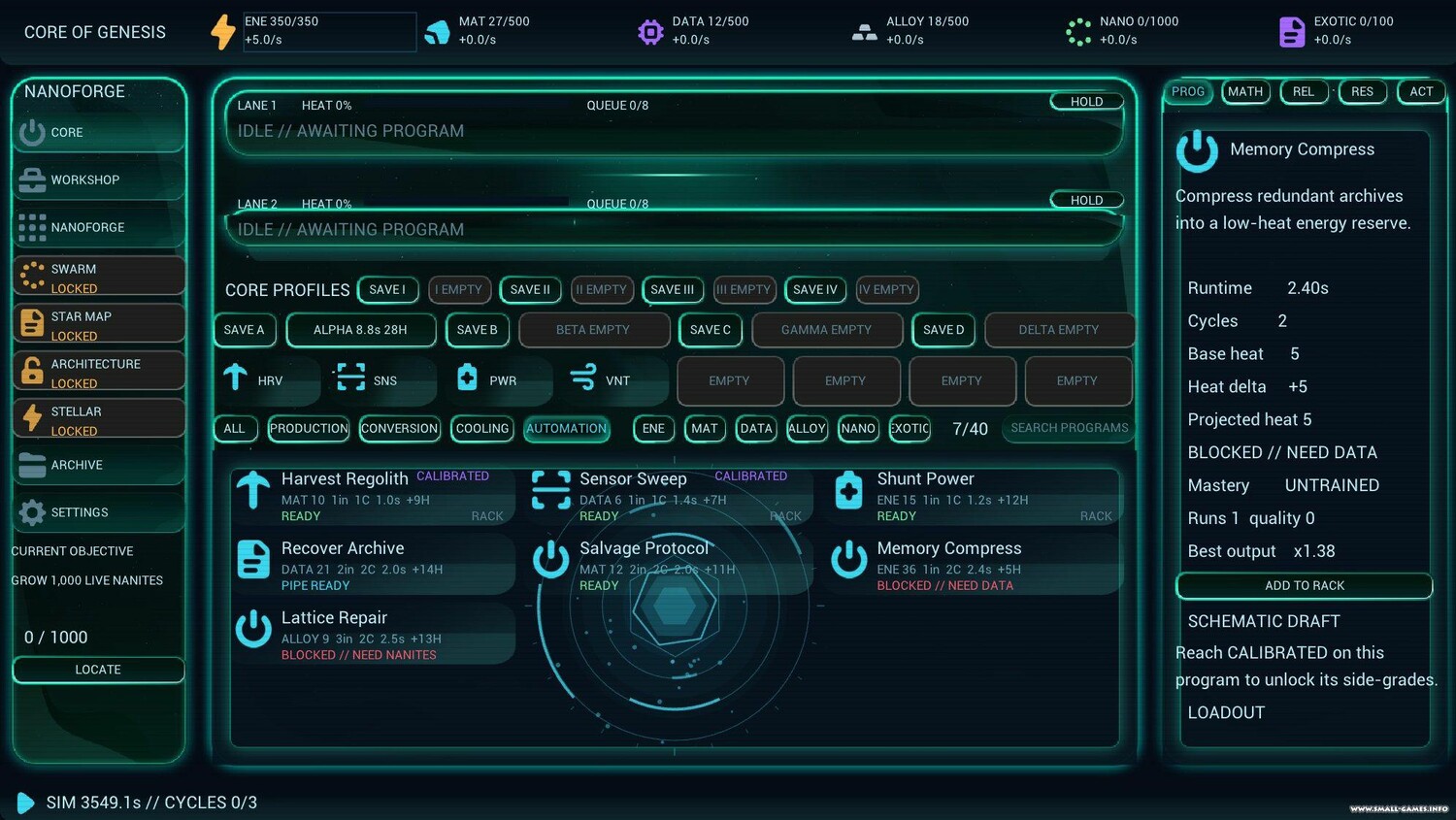Click the play icon beside SIM timer
This screenshot has height=820, width=1456.
25,803
